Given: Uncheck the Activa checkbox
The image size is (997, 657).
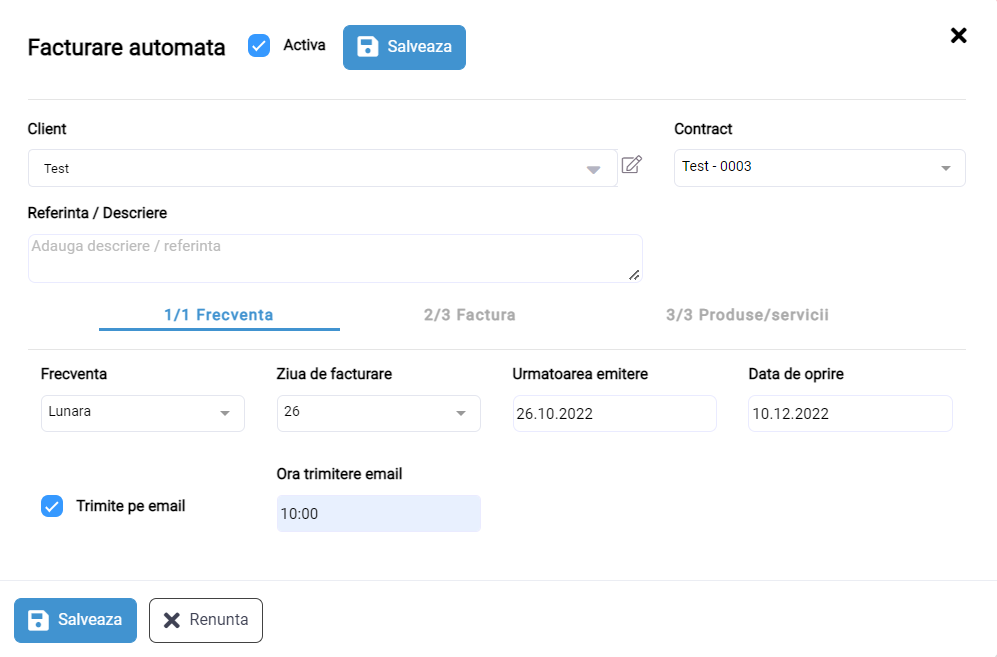Looking at the screenshot, I should [x=259, y=46].
